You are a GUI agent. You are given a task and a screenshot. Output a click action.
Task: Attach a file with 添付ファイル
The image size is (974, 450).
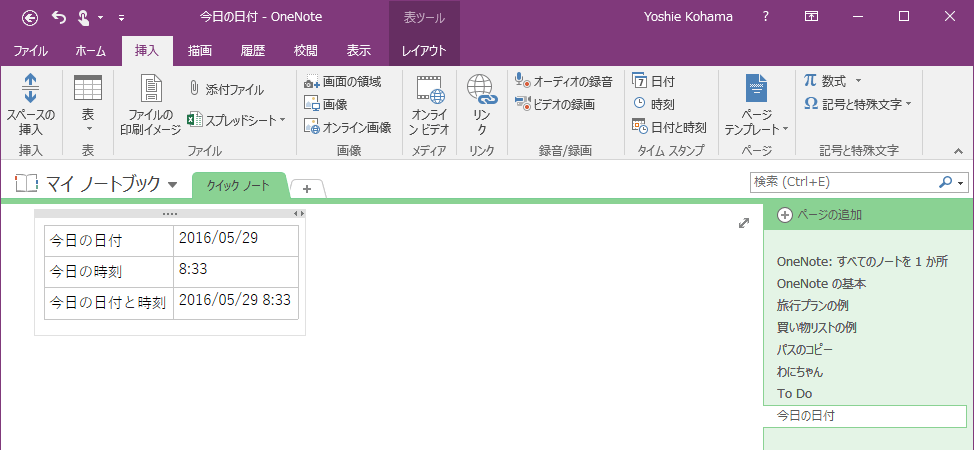(x=226, y=90)
